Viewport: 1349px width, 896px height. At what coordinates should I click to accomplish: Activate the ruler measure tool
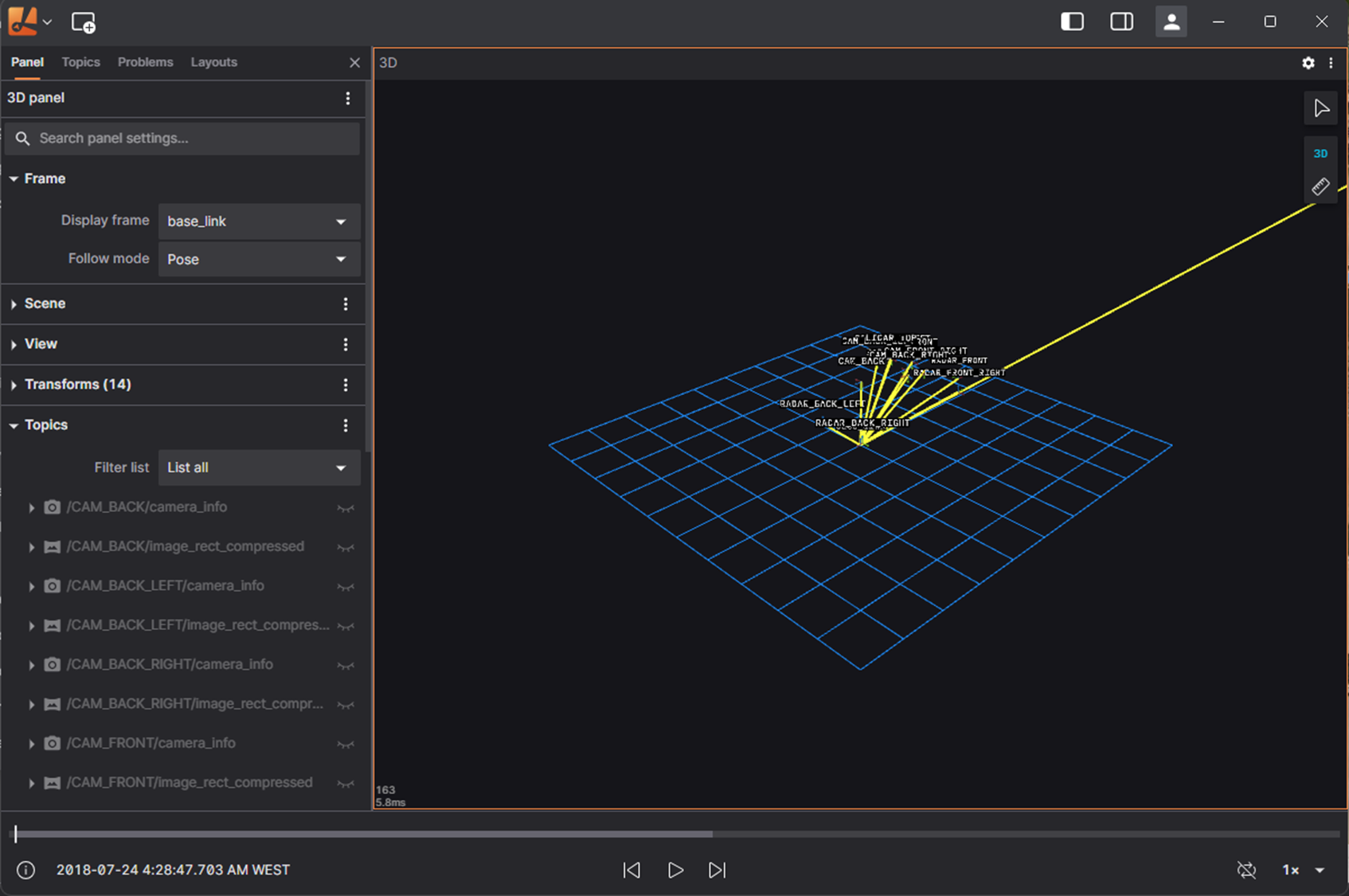pos(1320,186)
